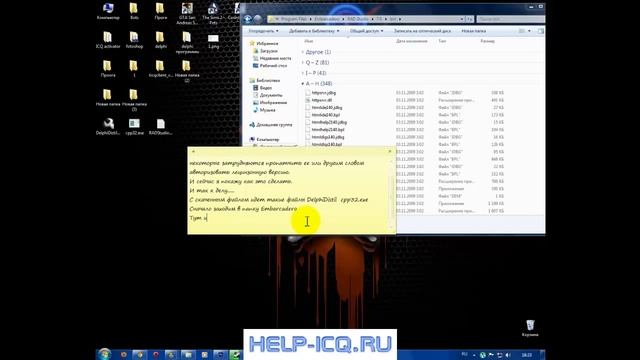Sort by the Имя column header
Image resolution: width=640 pixels, height=360 pixels.
(x=309, y=41)
